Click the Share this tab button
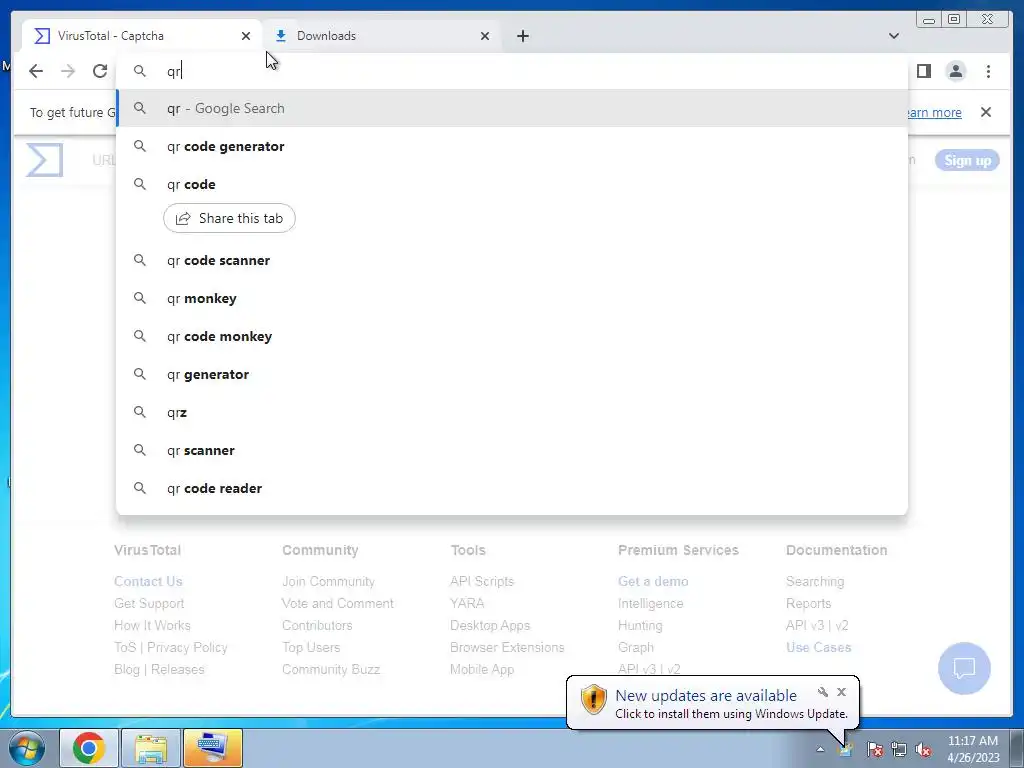Image resolution: width=1024 pixels, height=768 pixels. tap(229, 218)
